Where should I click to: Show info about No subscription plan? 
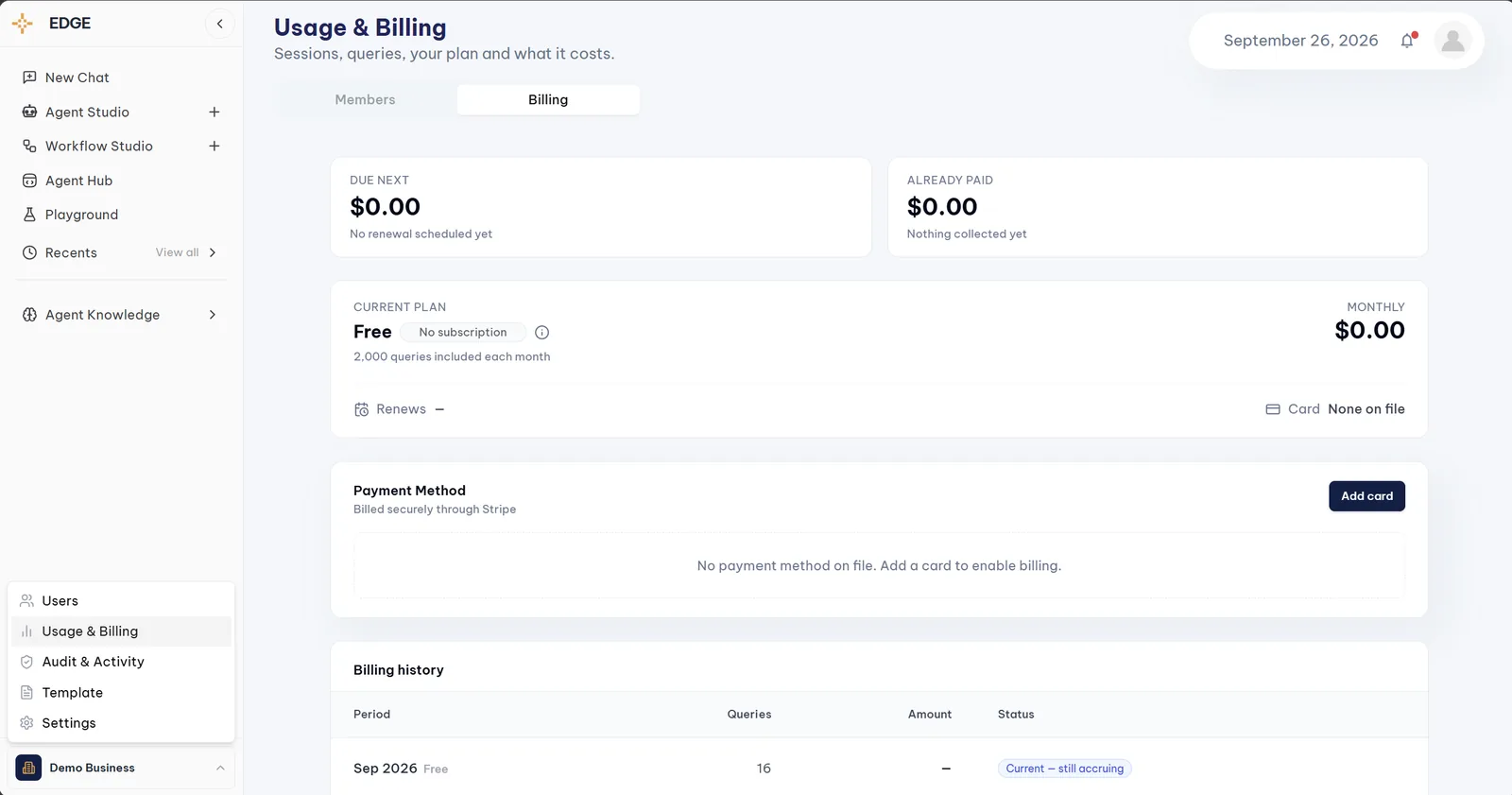pyautogui.click(x=541, y=333)
